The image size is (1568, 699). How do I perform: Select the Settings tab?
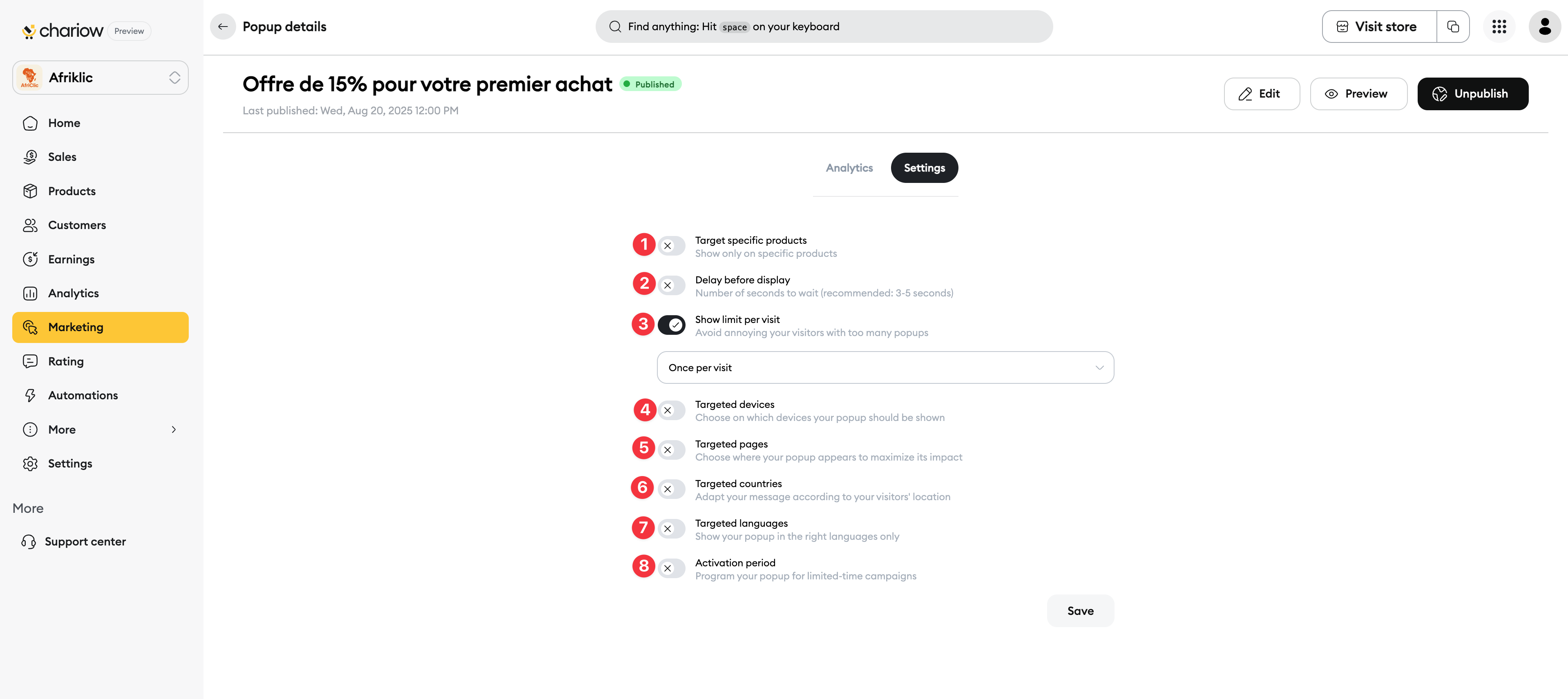point(924,168)
